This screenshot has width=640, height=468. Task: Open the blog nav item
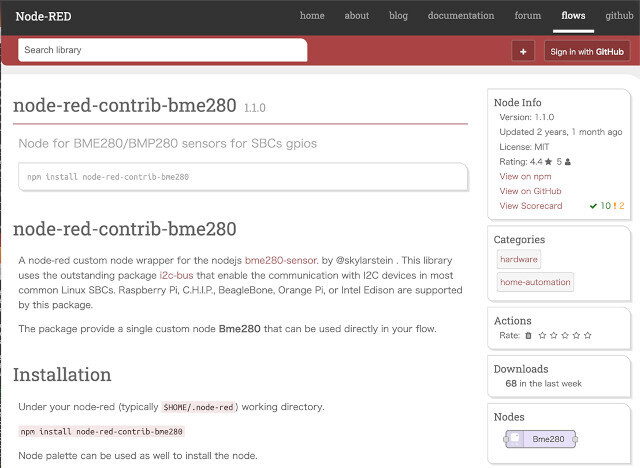398,16
